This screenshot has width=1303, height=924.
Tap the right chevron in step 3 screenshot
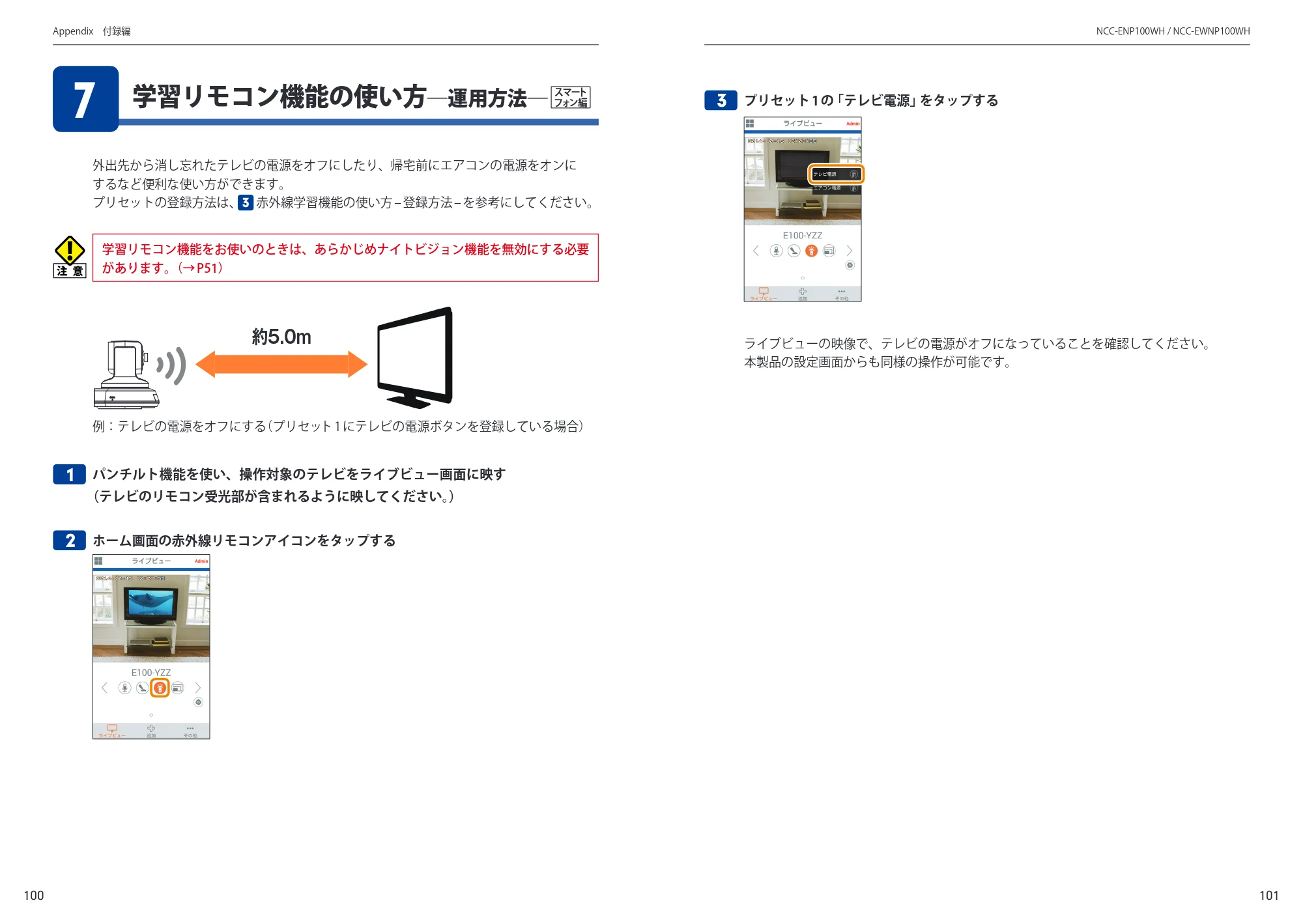[x=850, y=251]
